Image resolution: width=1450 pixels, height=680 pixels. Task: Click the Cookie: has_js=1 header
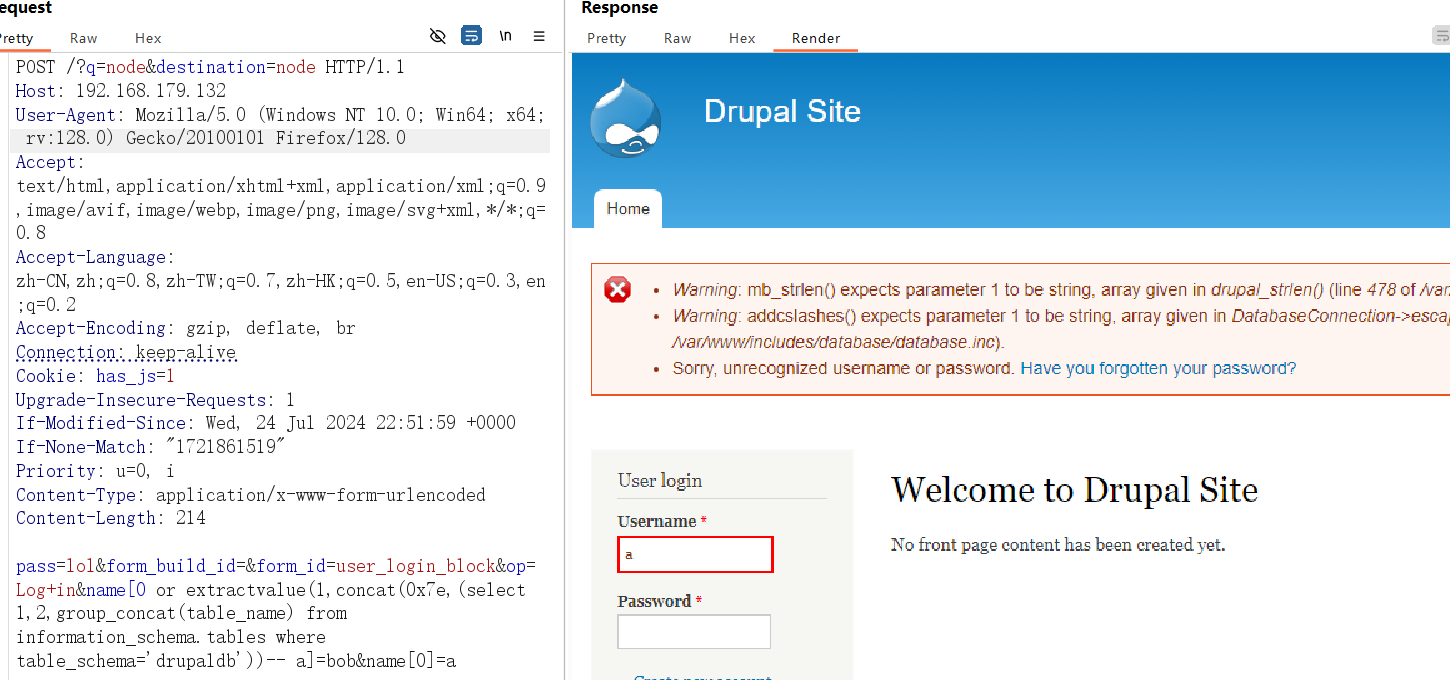(95, 376)
